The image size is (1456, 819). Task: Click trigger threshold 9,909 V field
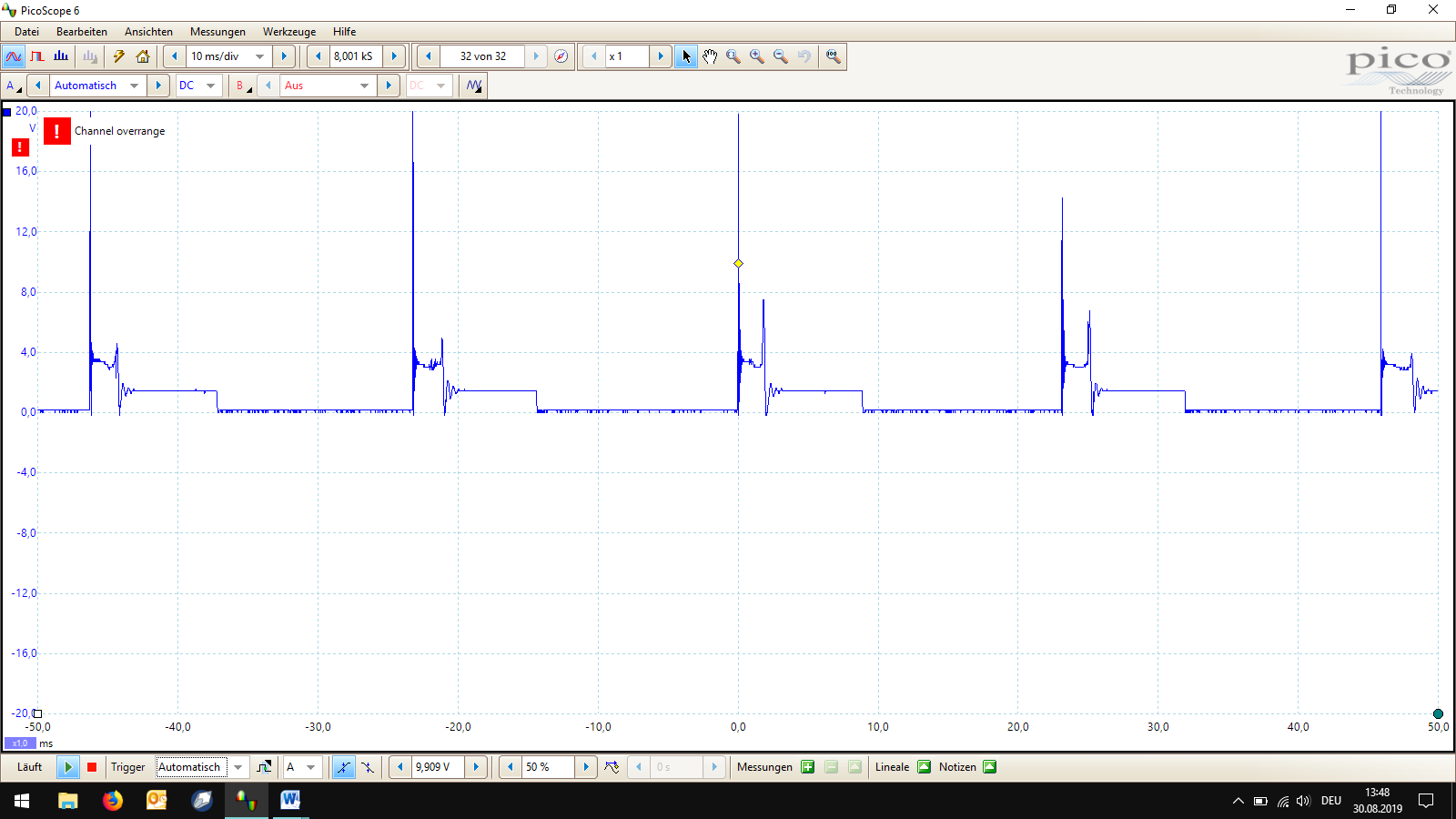(438, 767)
